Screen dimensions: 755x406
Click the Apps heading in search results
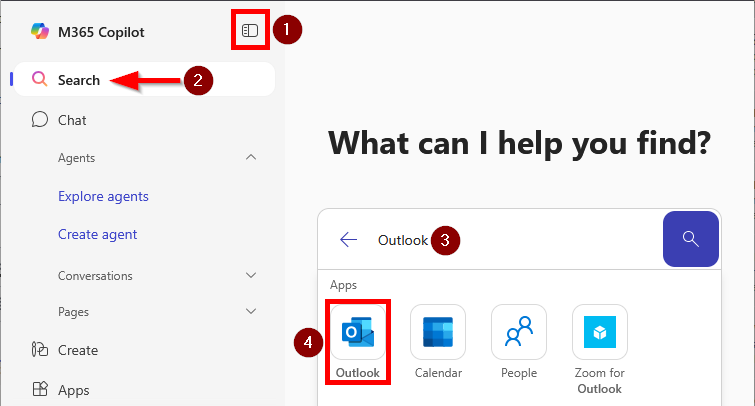(343, 285)
